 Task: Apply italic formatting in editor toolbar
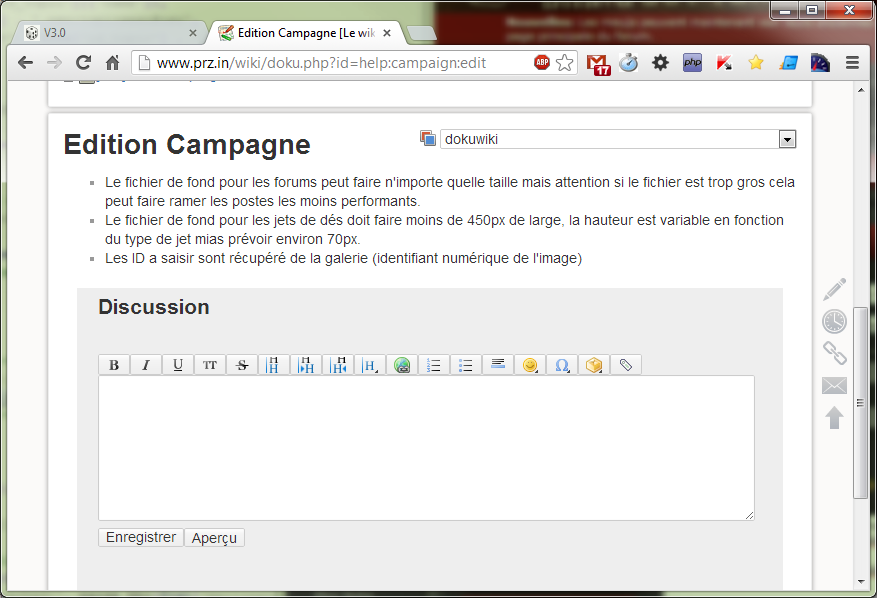(146, 365)
